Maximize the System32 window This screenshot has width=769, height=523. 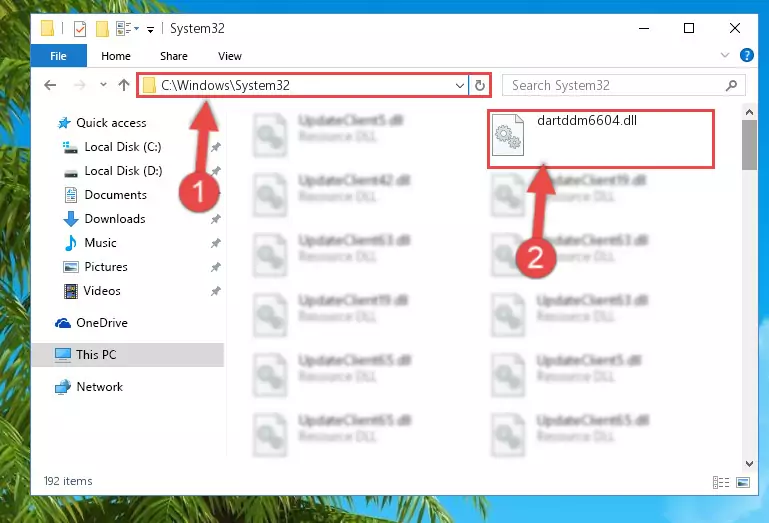click(689, 28)
